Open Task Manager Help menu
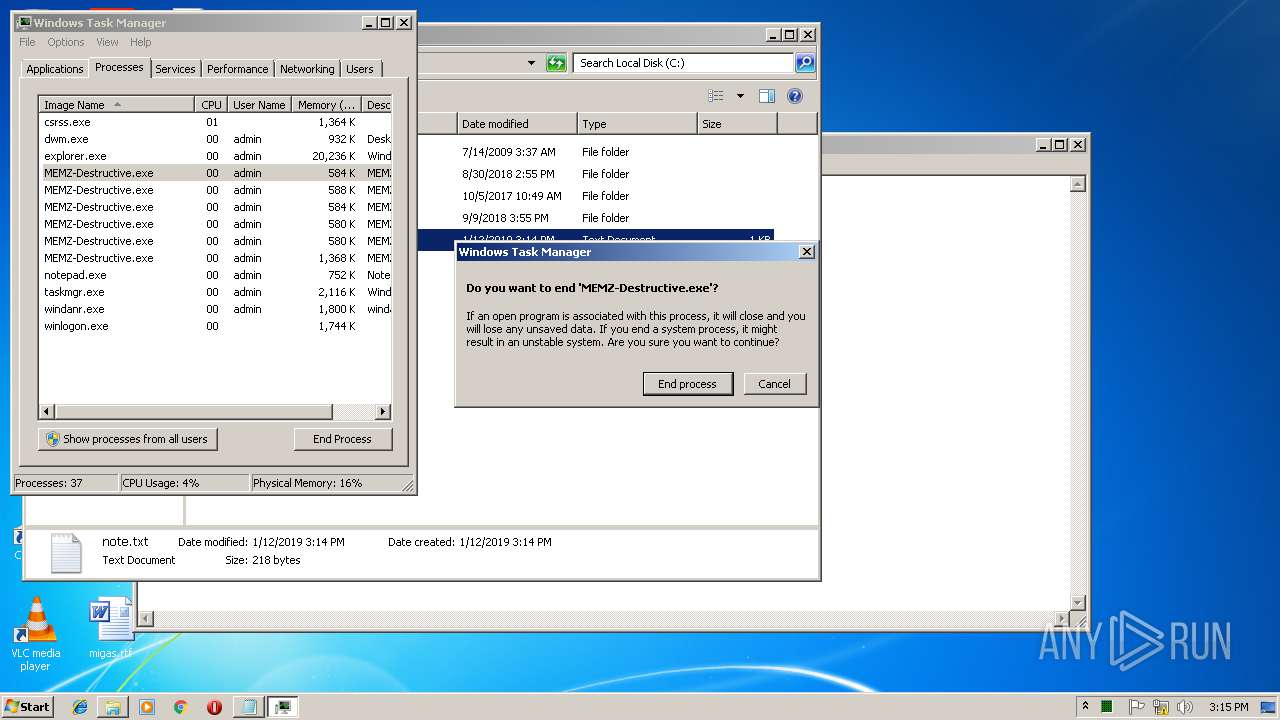 141,42
